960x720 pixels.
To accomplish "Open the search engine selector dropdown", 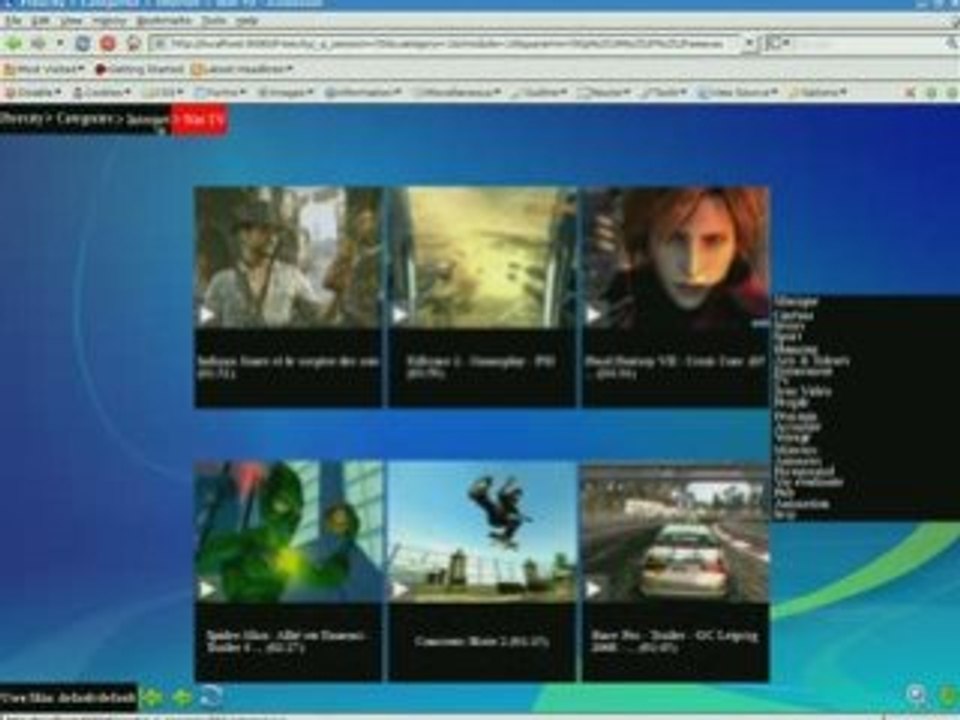I will click(778, 43).
